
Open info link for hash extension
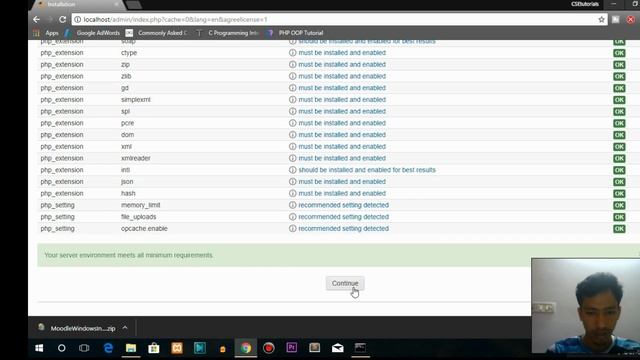pyautogui.click(x=342, y=193)
